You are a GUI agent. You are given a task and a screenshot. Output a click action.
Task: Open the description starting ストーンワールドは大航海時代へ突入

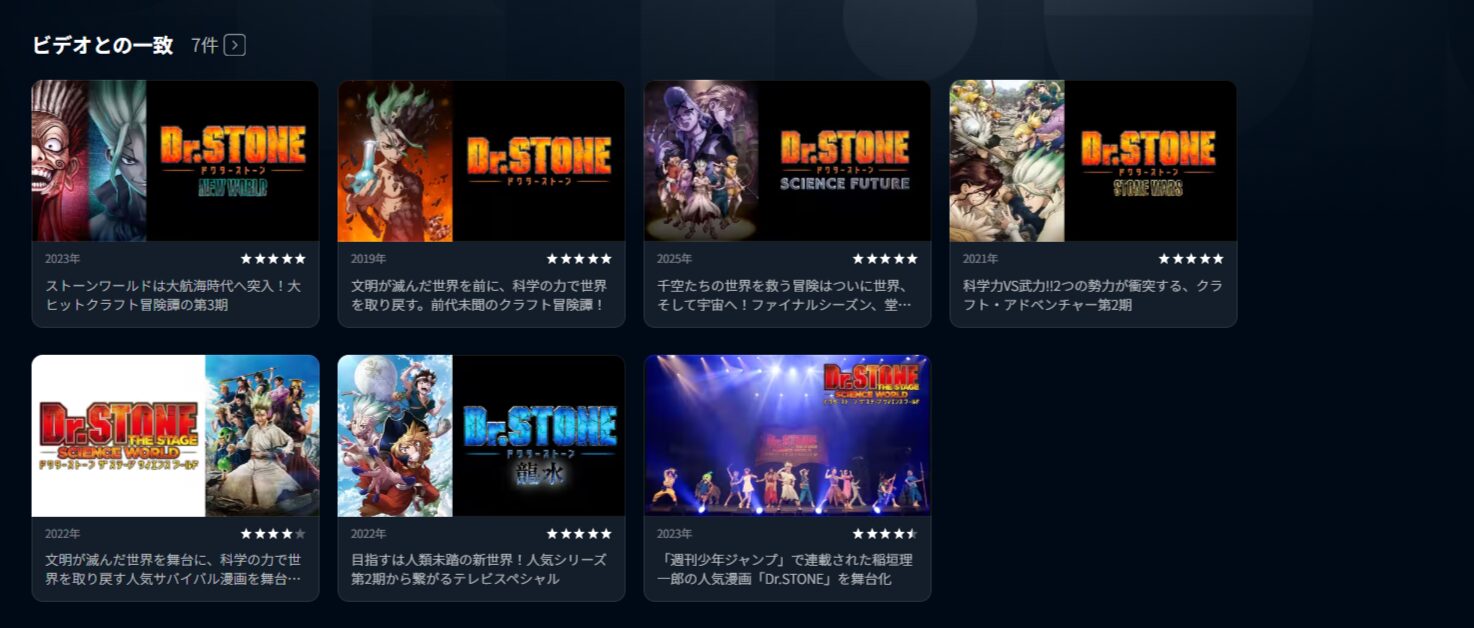[174, 295]
